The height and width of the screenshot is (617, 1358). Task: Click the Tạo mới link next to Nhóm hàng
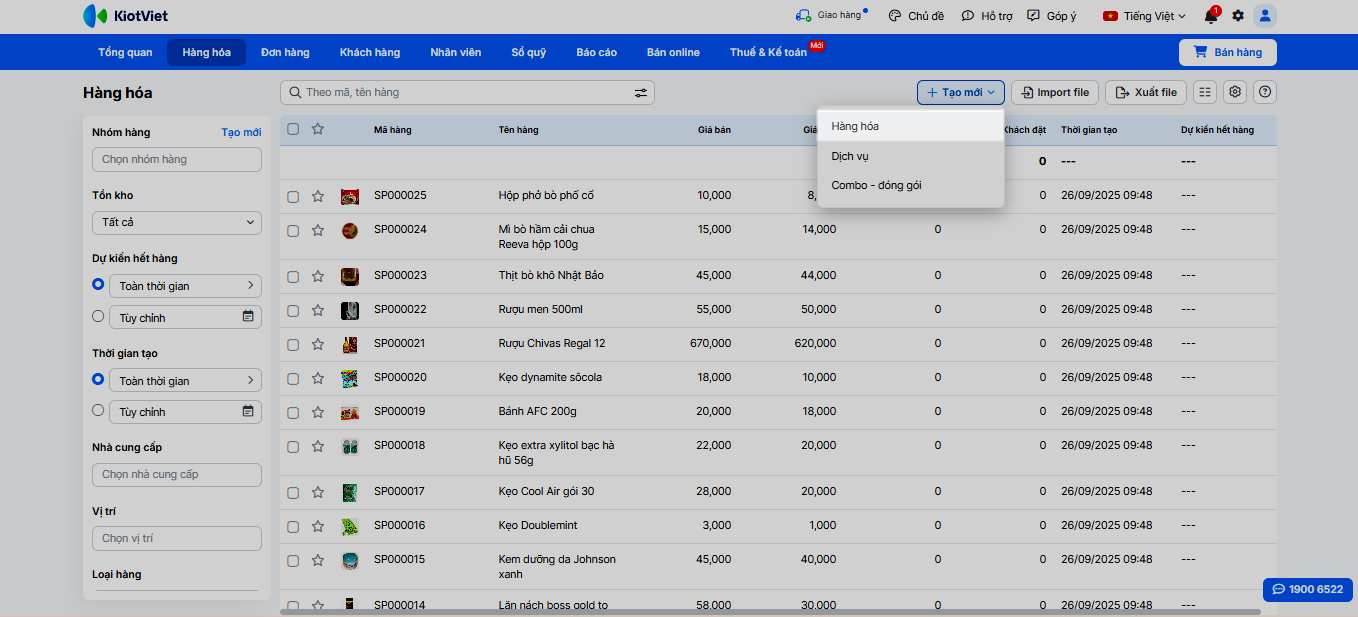[x=241, y=132]
